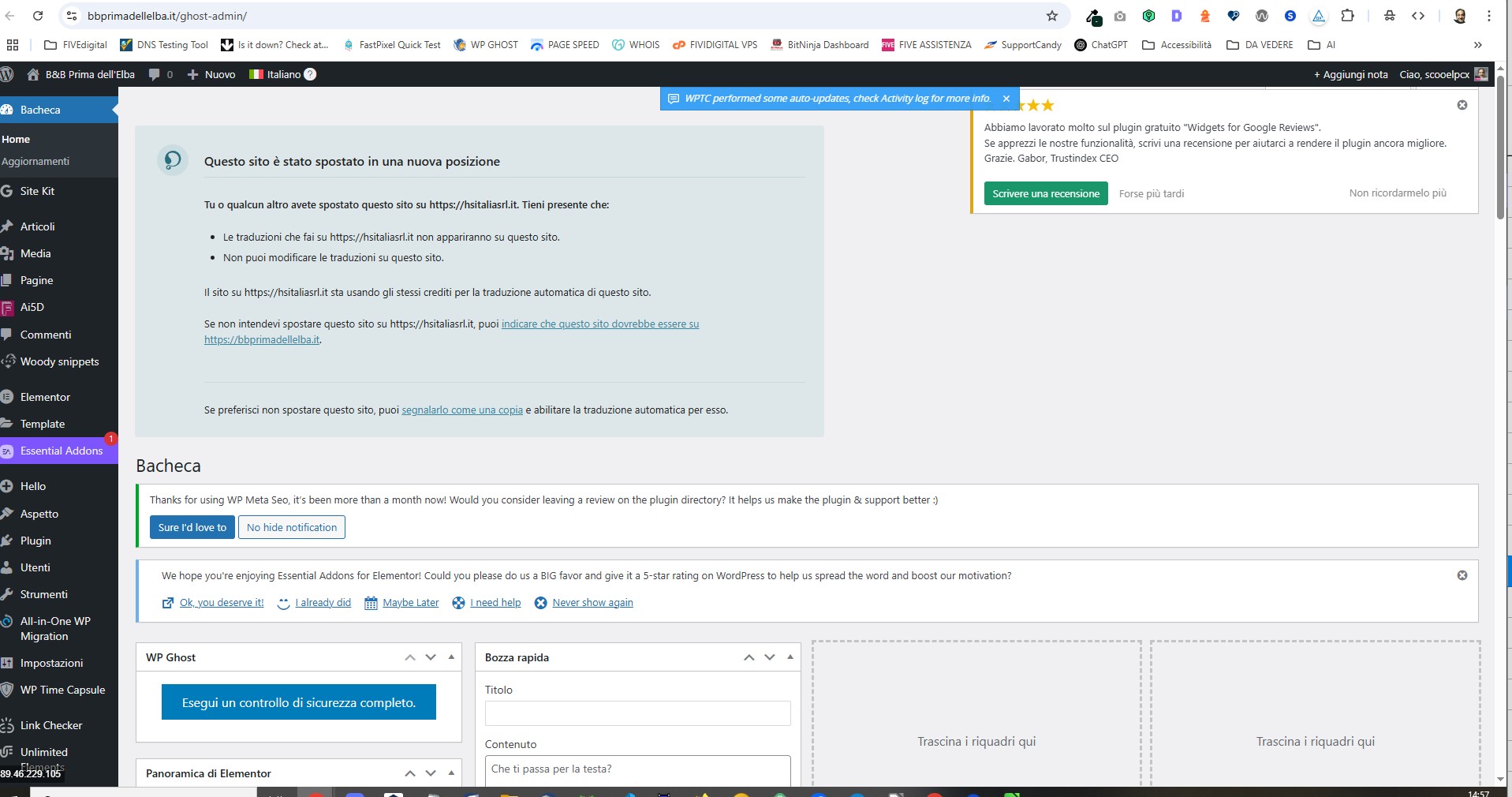The height and width of the screenshot is (797, 1512).
Task: Click the WordPress logo in admin bar
Action: pyautogui.click(x=7, y=74)
